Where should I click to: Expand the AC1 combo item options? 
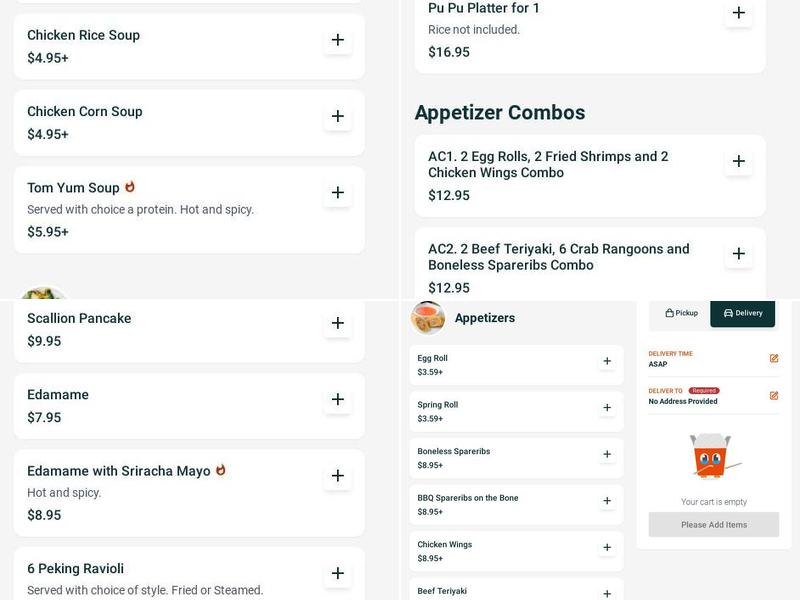pyautogui.click(x=739, y=160)
